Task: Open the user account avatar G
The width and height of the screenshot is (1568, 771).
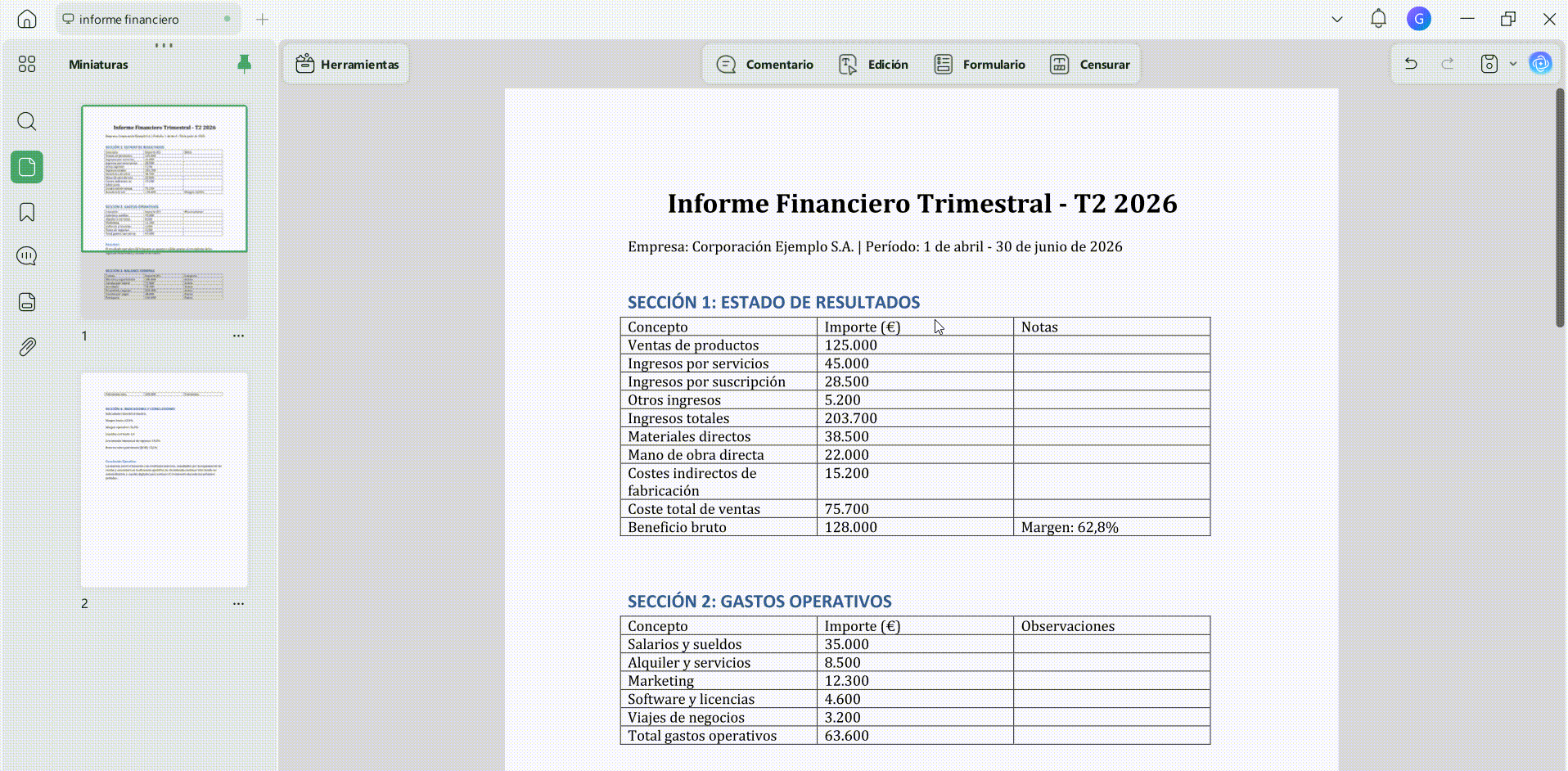Action: [x=1419, y=19]
